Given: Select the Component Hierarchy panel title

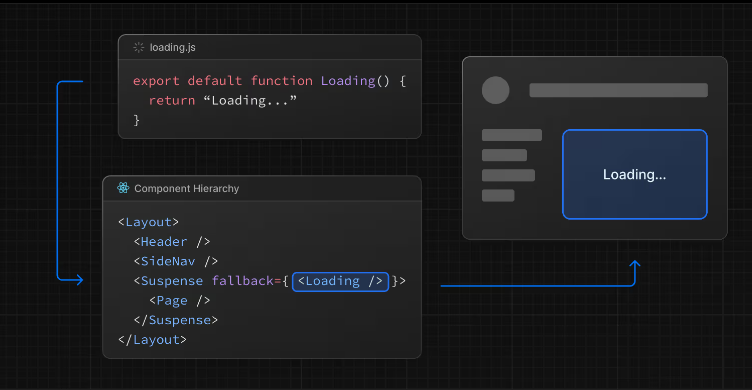Looking at the screenshot, I should tap(187, 189).
